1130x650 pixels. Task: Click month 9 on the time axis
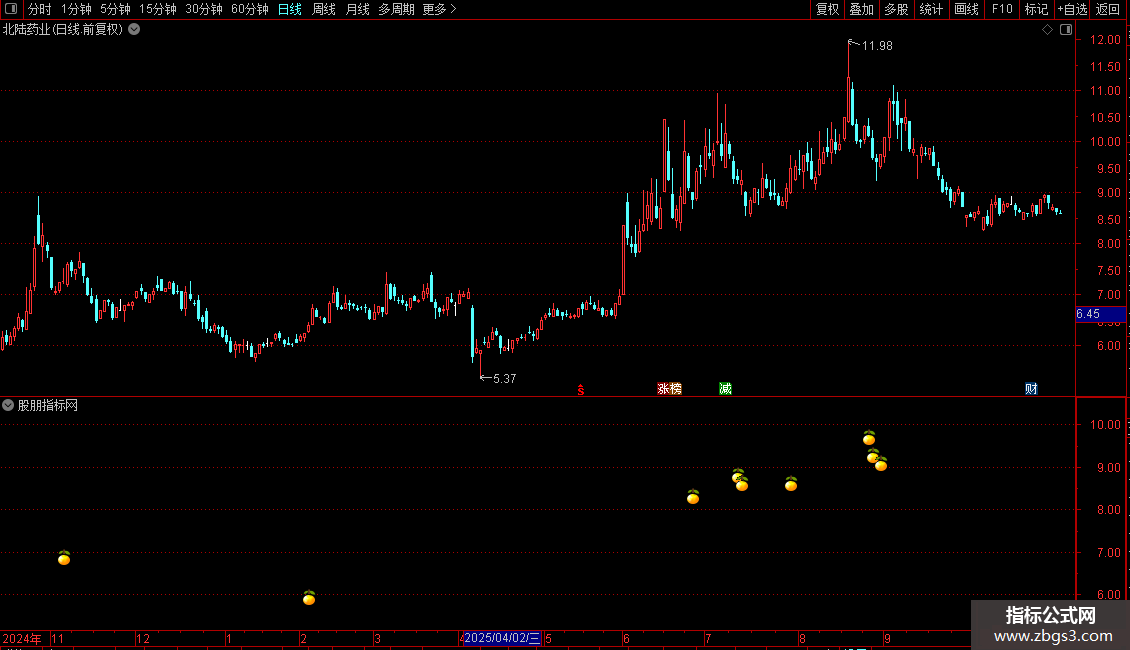coord(887,638)
